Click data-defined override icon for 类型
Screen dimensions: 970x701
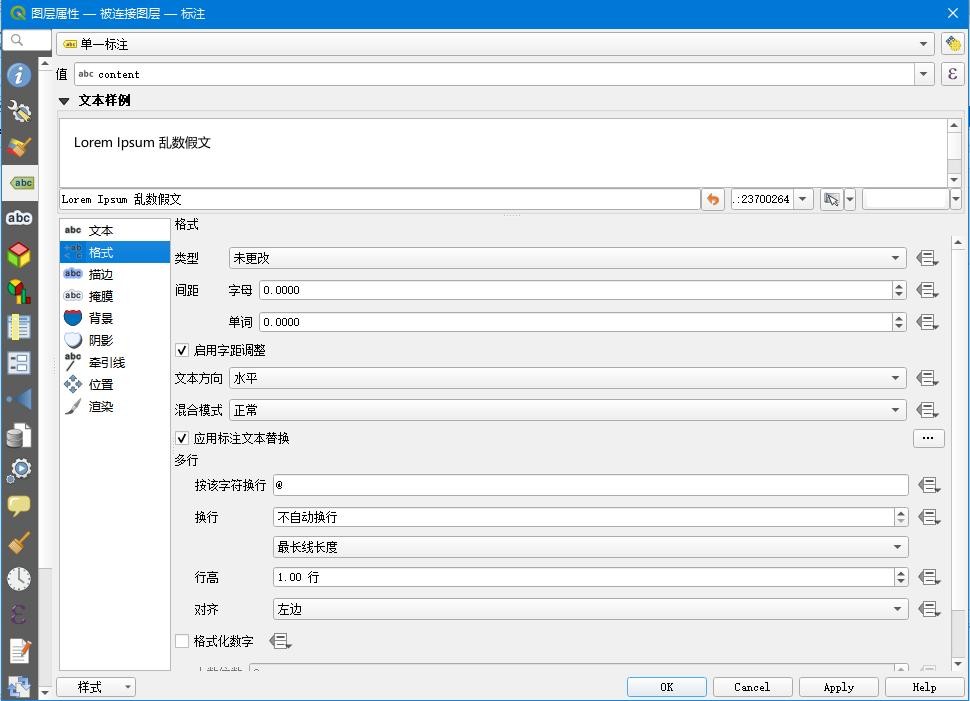pyautogui.click(x=927, y=258)
